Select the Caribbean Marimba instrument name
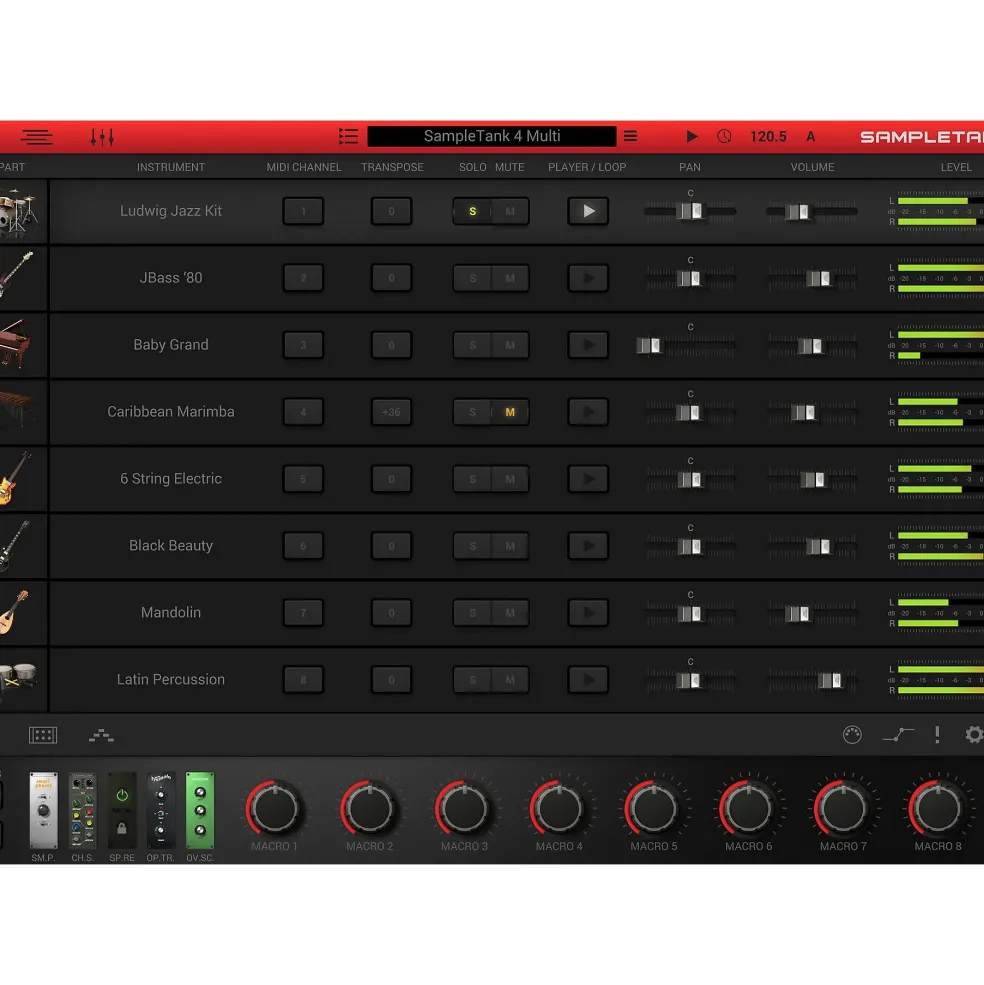This screenshot has height=985, width=984. (x=171, y=411)
